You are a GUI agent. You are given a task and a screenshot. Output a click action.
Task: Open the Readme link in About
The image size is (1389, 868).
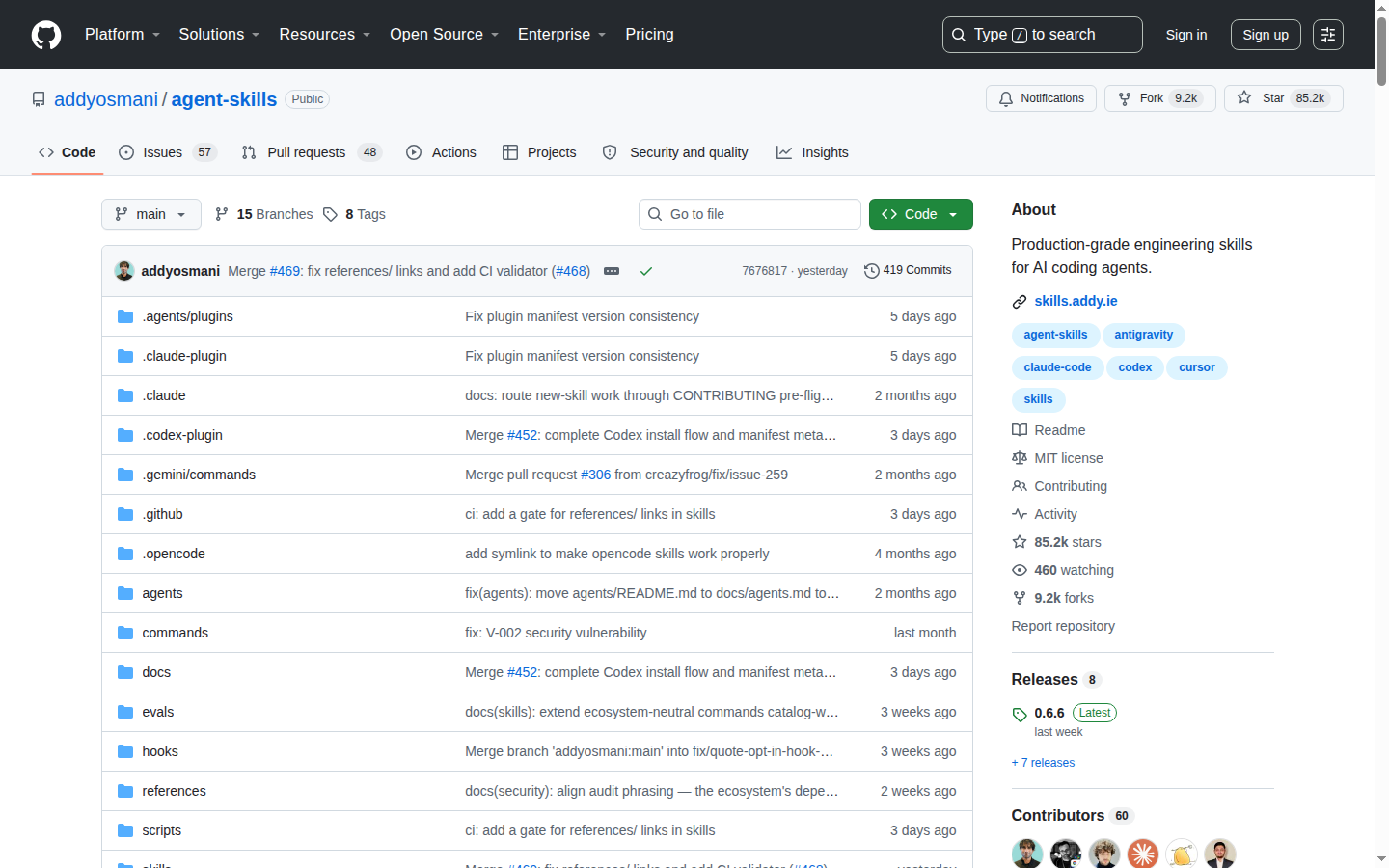point(1049,430)
